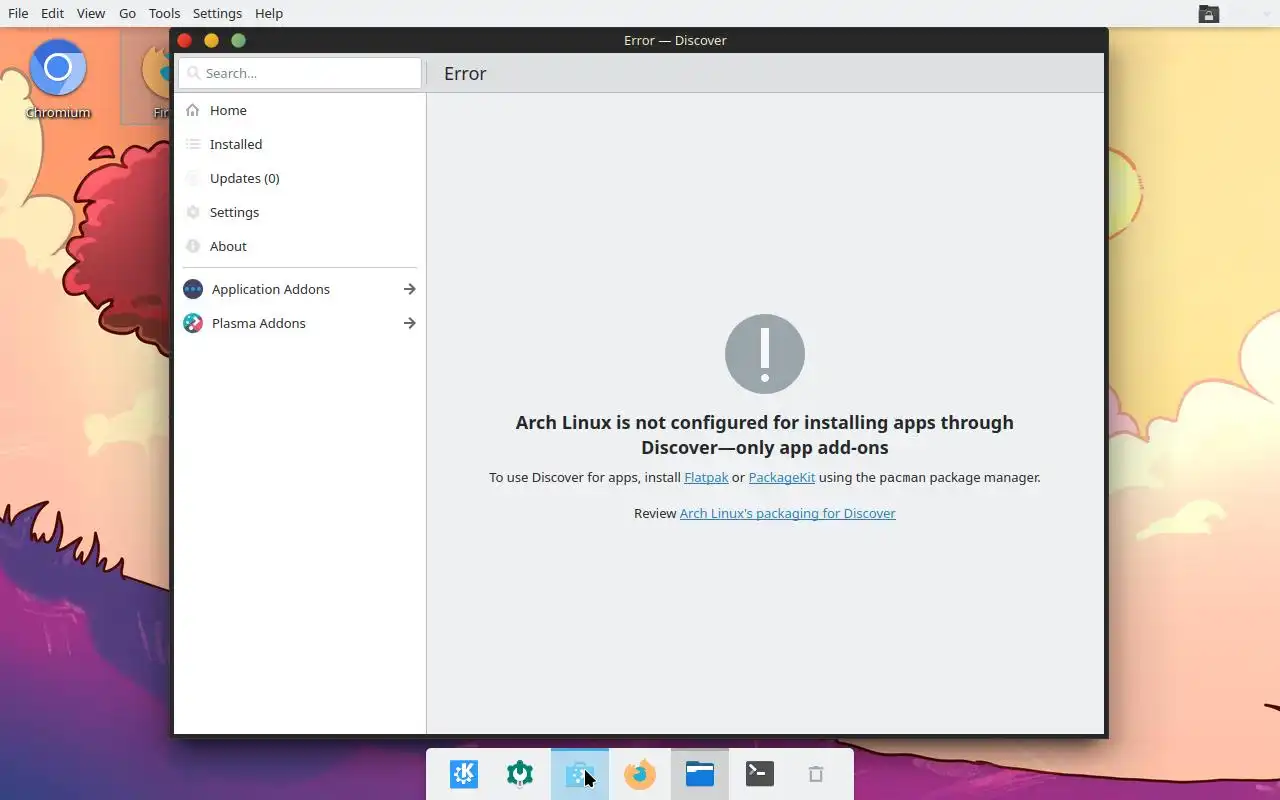Open the Go menu

tap(127, 13)
